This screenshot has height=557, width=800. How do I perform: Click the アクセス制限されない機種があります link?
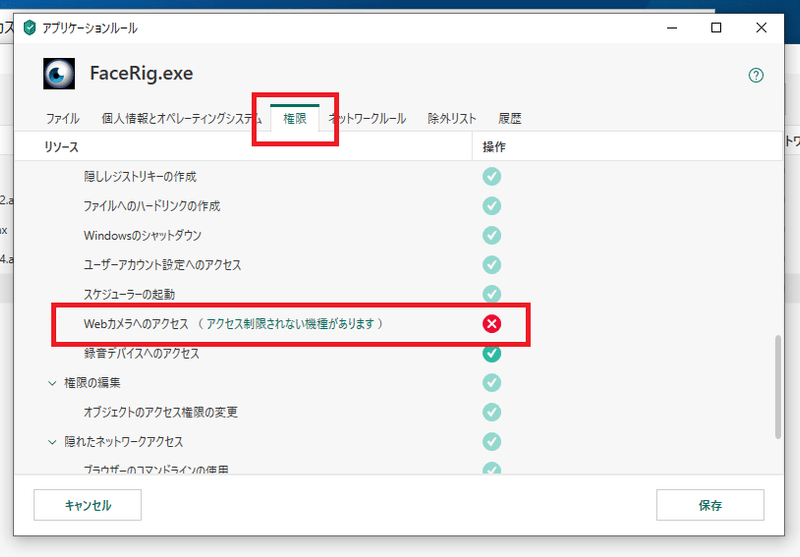click(290, 324)
